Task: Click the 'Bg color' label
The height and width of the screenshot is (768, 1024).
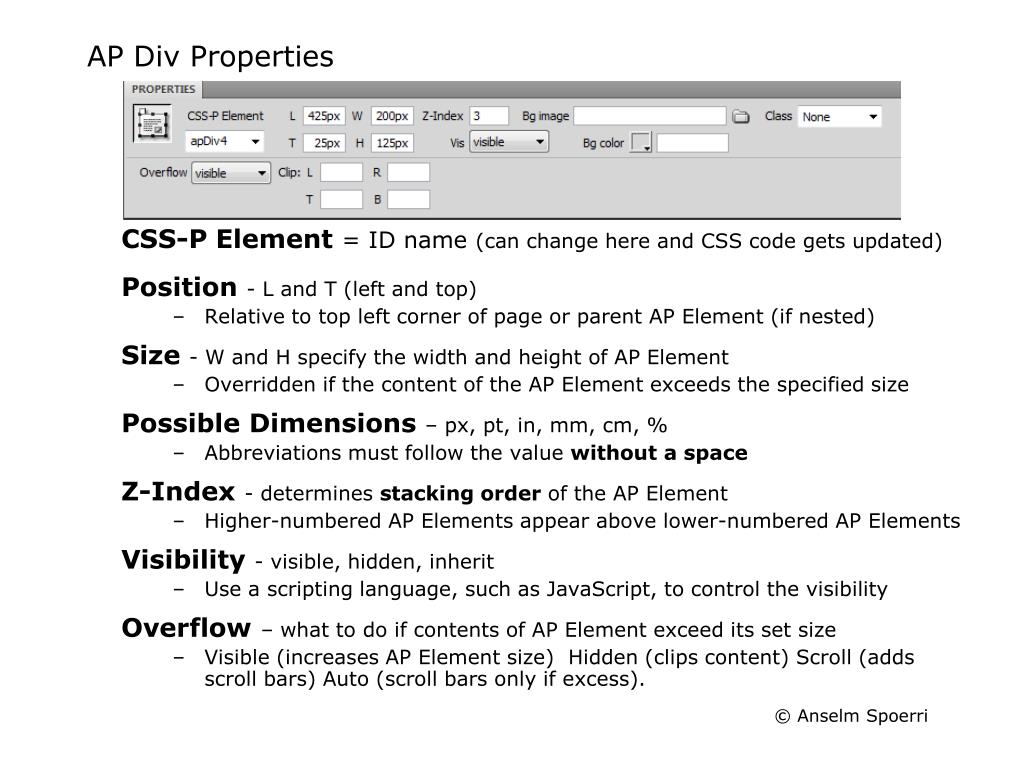Action: [603, 143]
